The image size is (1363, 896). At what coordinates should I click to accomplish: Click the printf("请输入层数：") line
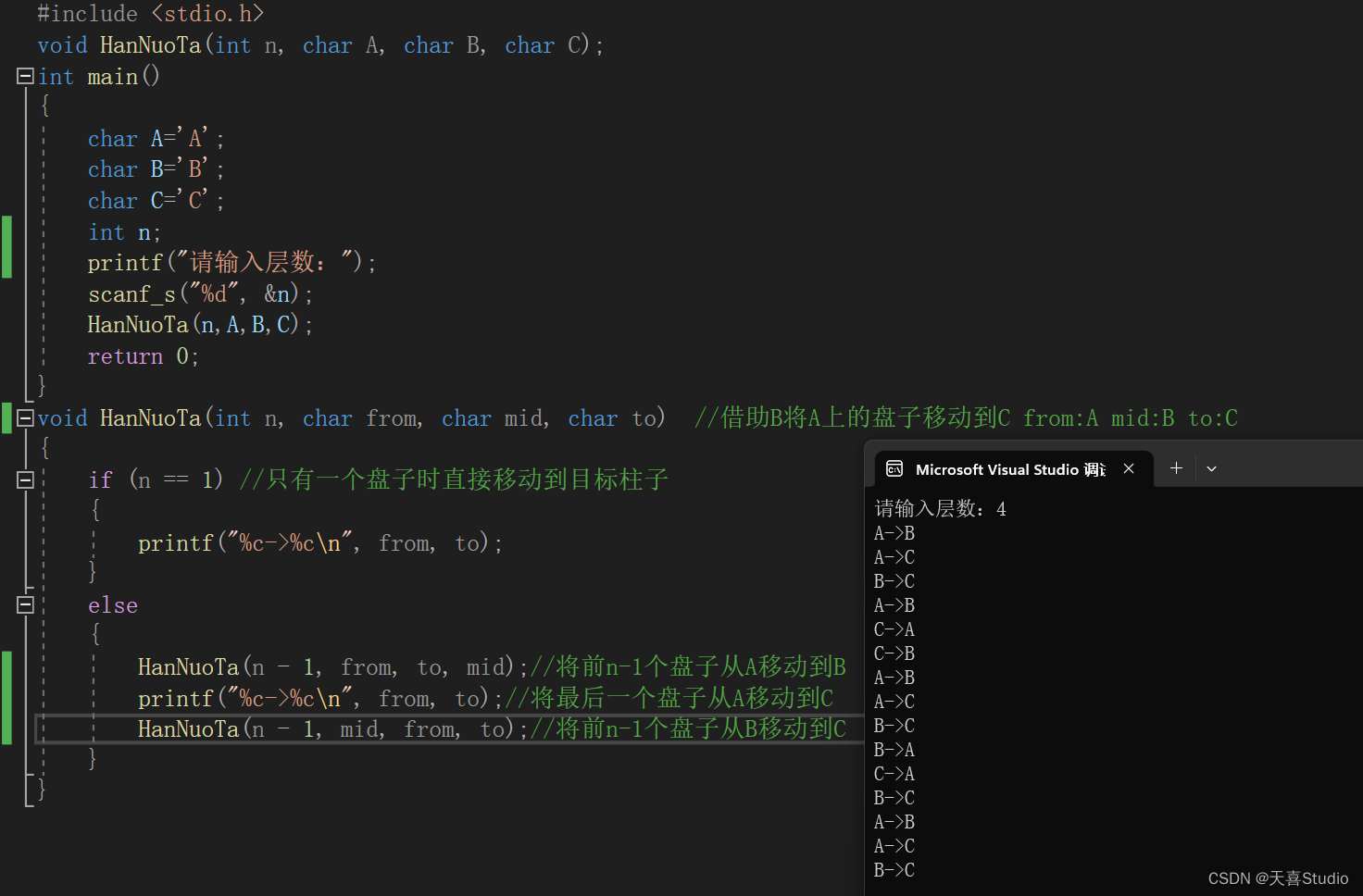pos(231,263)
